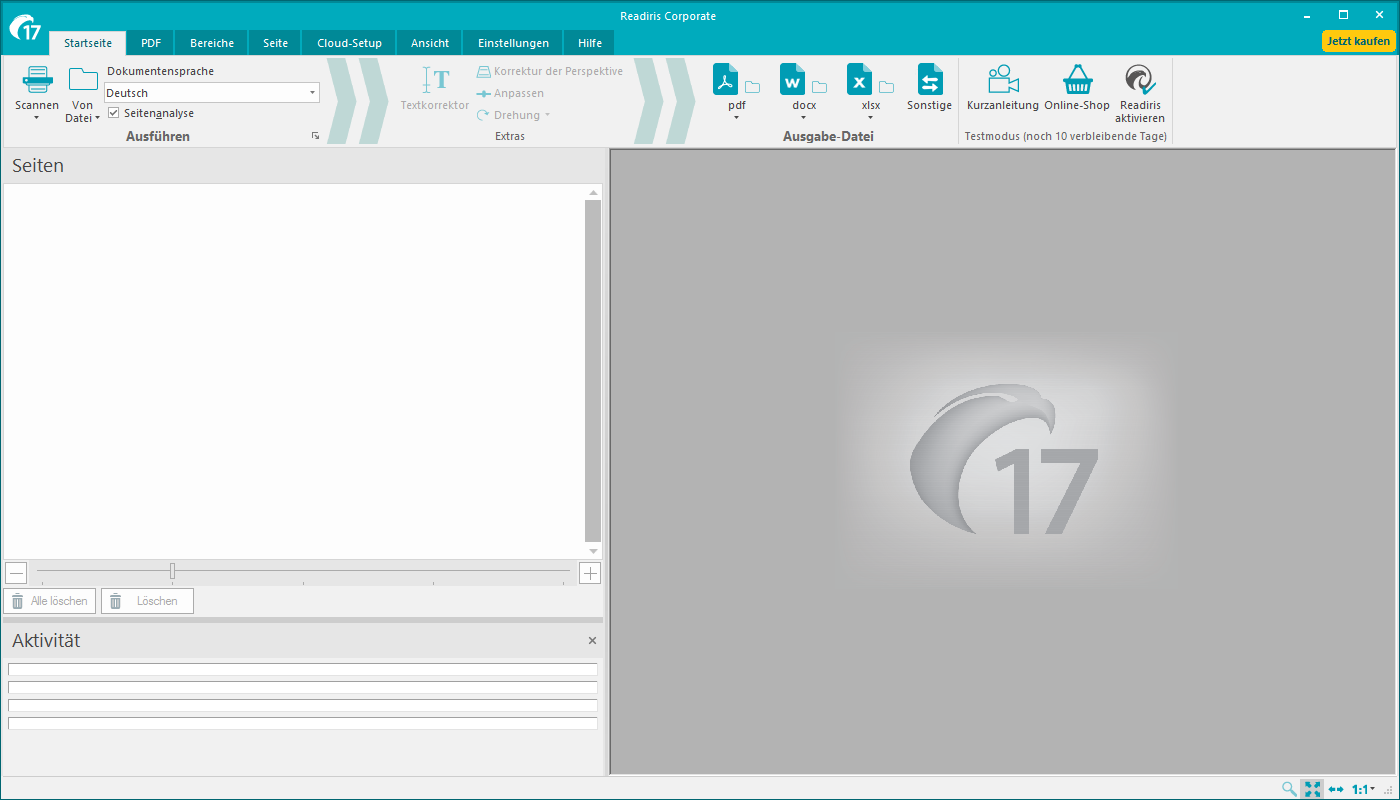Viewport: 1400px width, 800px height.
Task: Open file via Von Datei folder icon
Action: [83, 80]
